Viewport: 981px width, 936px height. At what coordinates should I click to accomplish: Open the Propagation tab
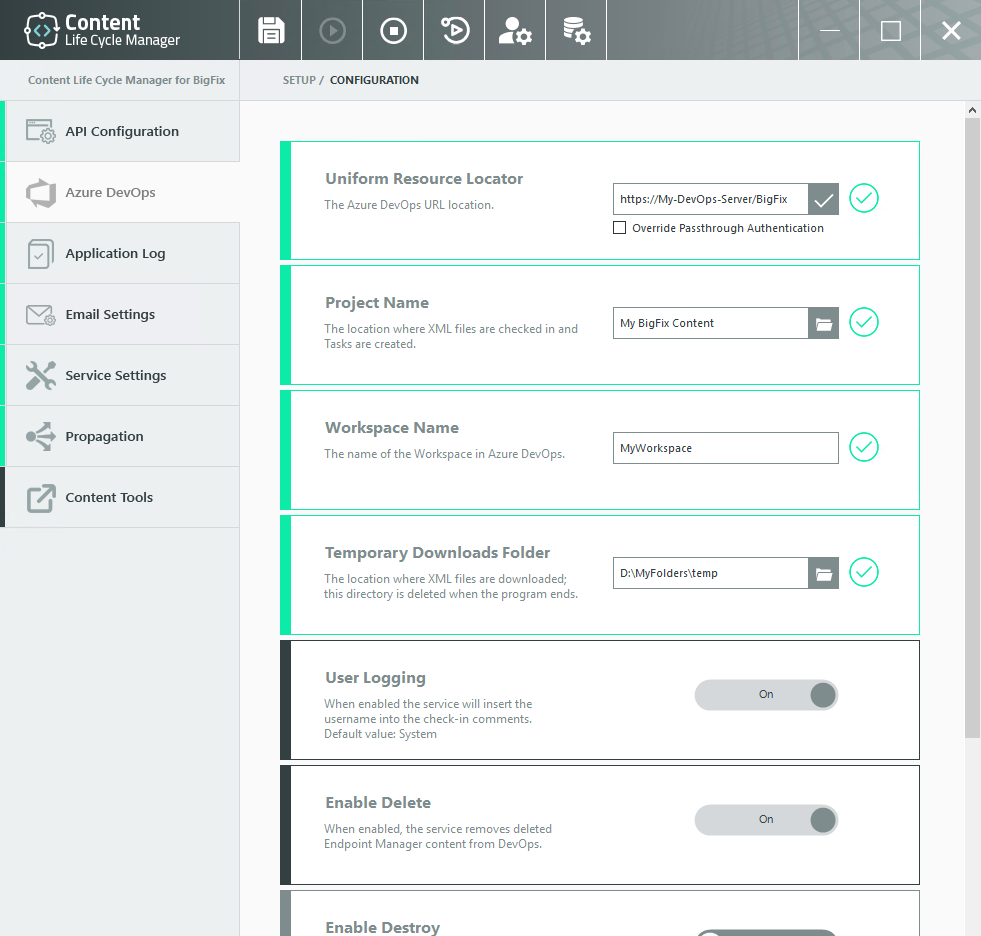click(x=122, y=436)
